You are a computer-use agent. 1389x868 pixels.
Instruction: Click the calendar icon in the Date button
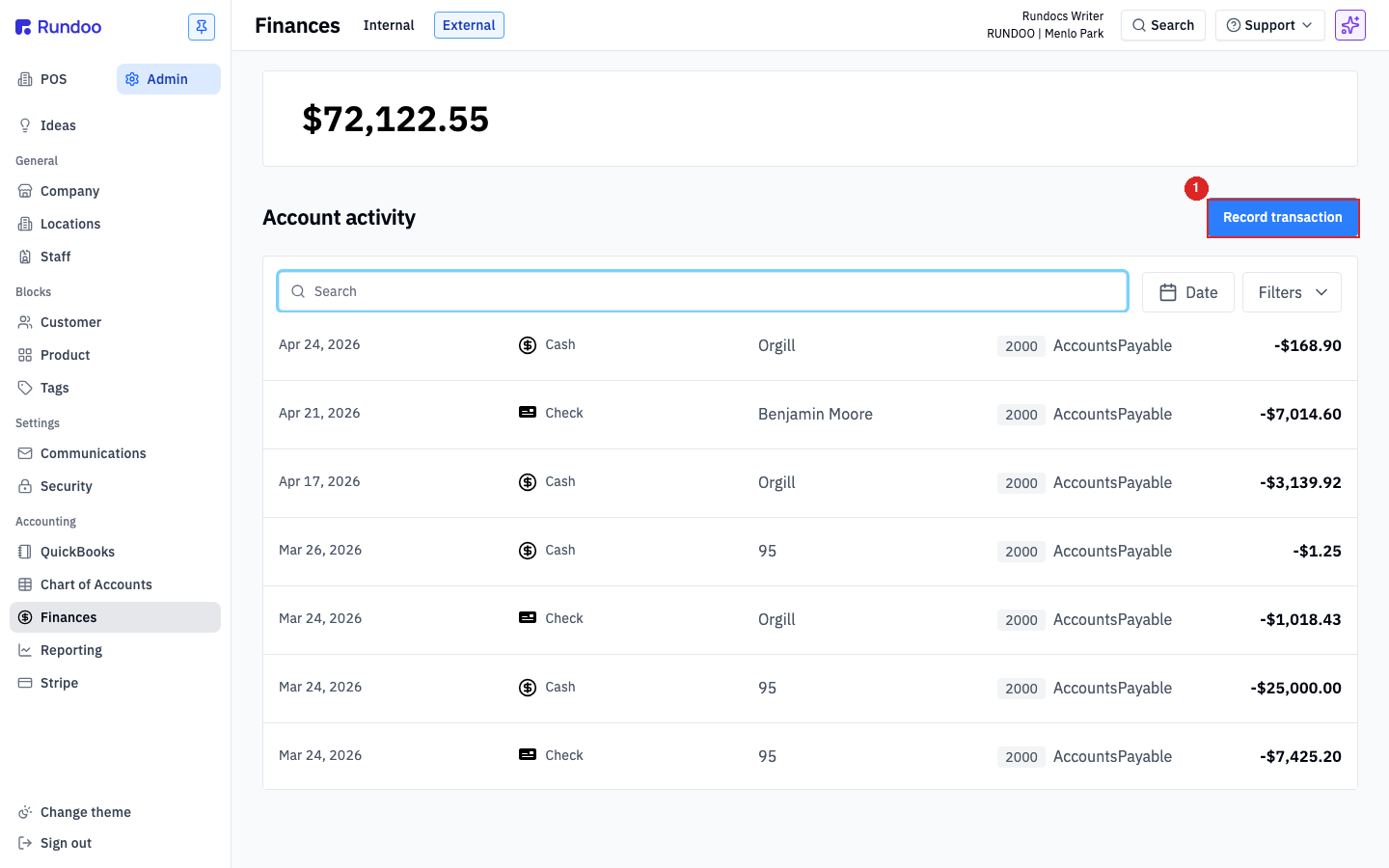tap(1168, 292)
